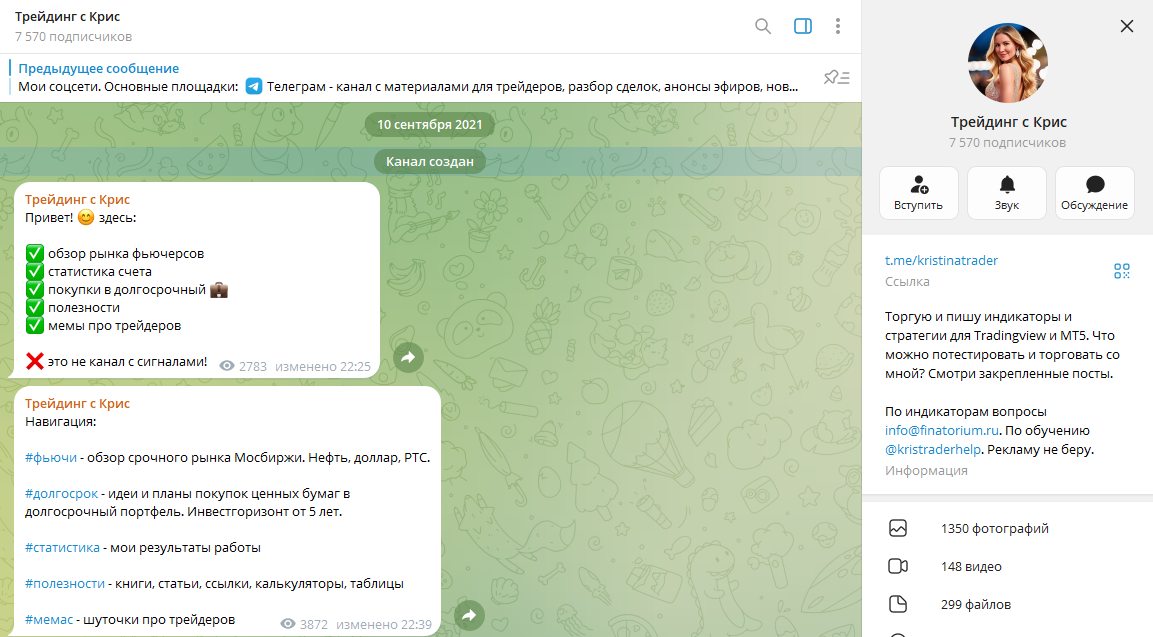
Task: Click the 'мемы про трейдеров' checklist line
Action: (x=103, y=326)
